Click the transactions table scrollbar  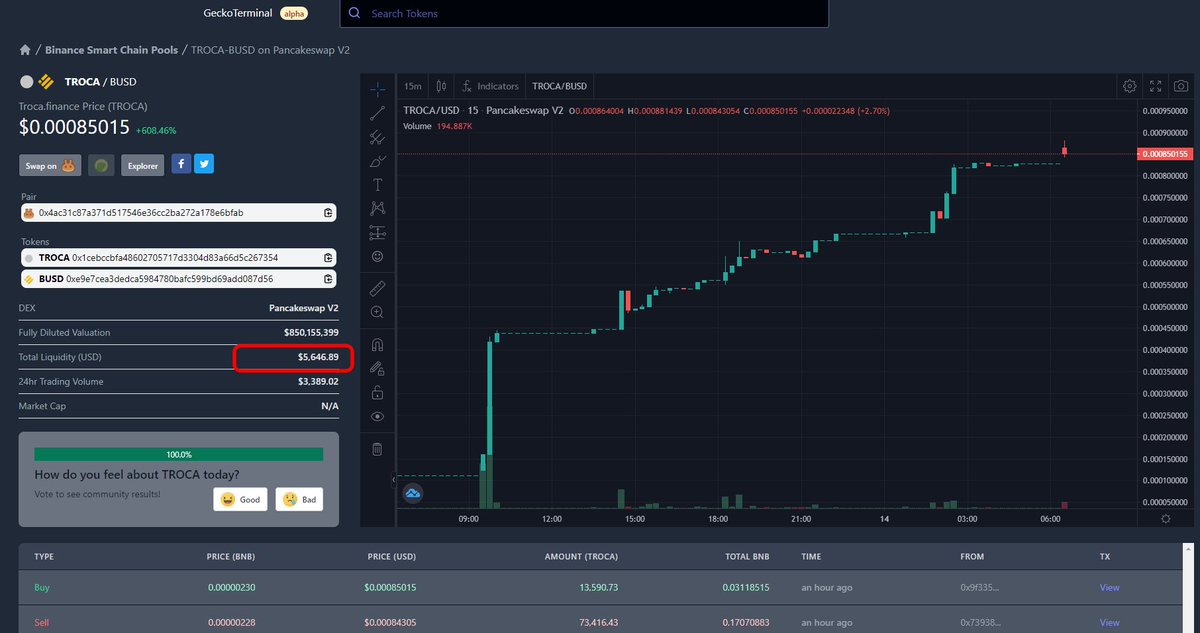click(1187, 588)
